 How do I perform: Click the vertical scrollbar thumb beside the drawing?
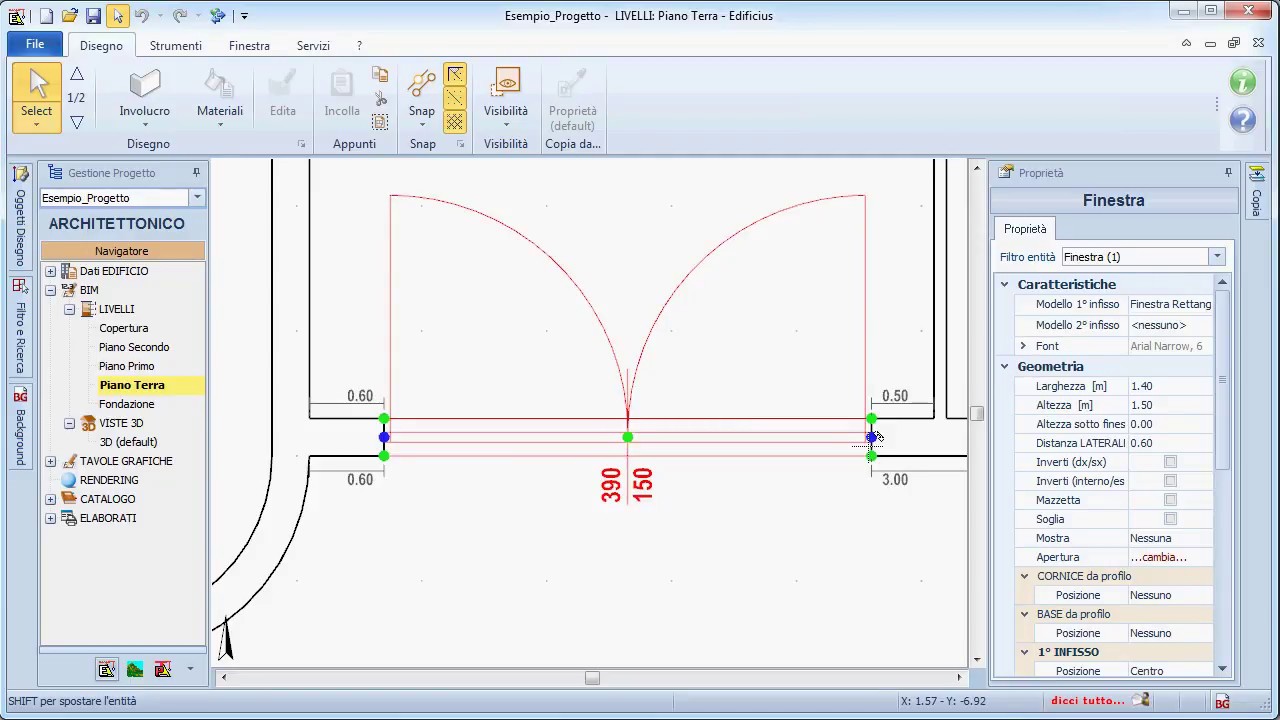[977, 413]
